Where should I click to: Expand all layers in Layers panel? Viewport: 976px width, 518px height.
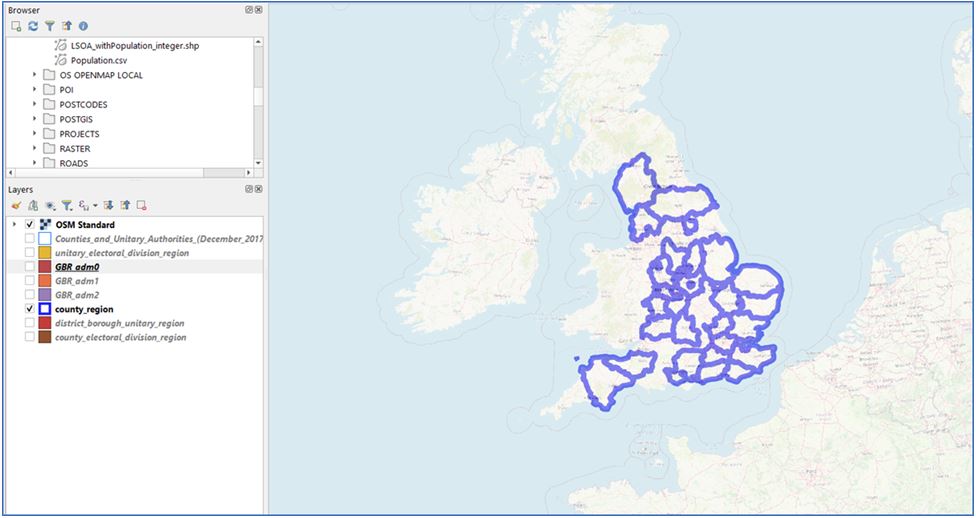click(x=108, y=205)
